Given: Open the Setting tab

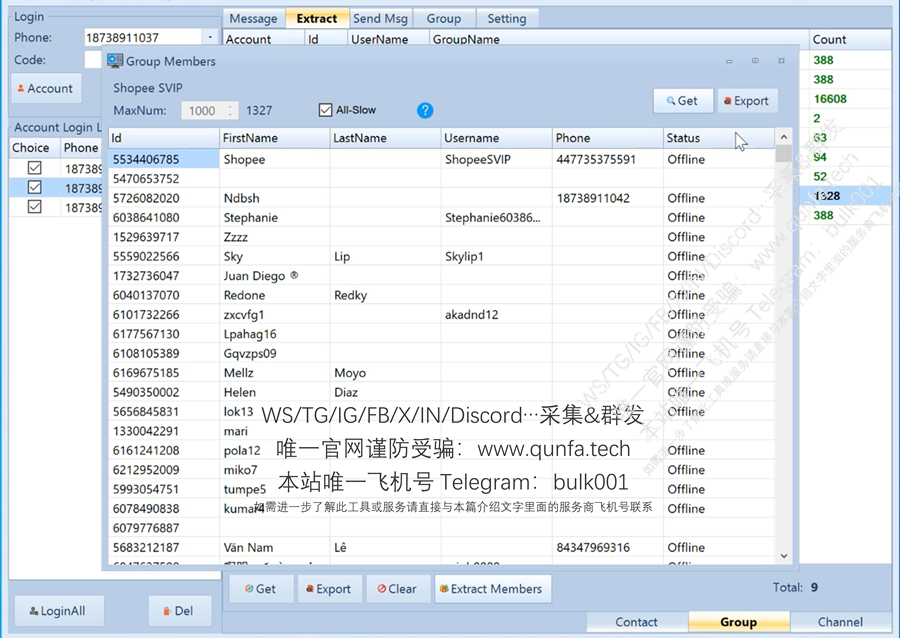Looking at the screenshot, I should tap(507, 18).
